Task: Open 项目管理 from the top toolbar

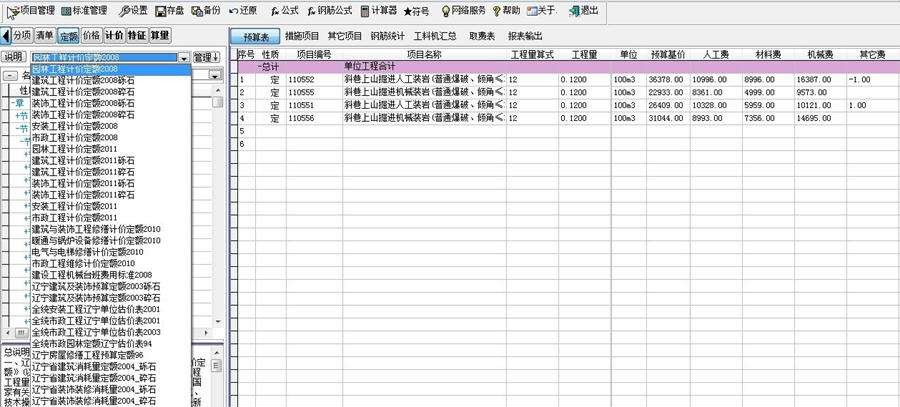Action: pyautogui.click(x=32, y=10)
